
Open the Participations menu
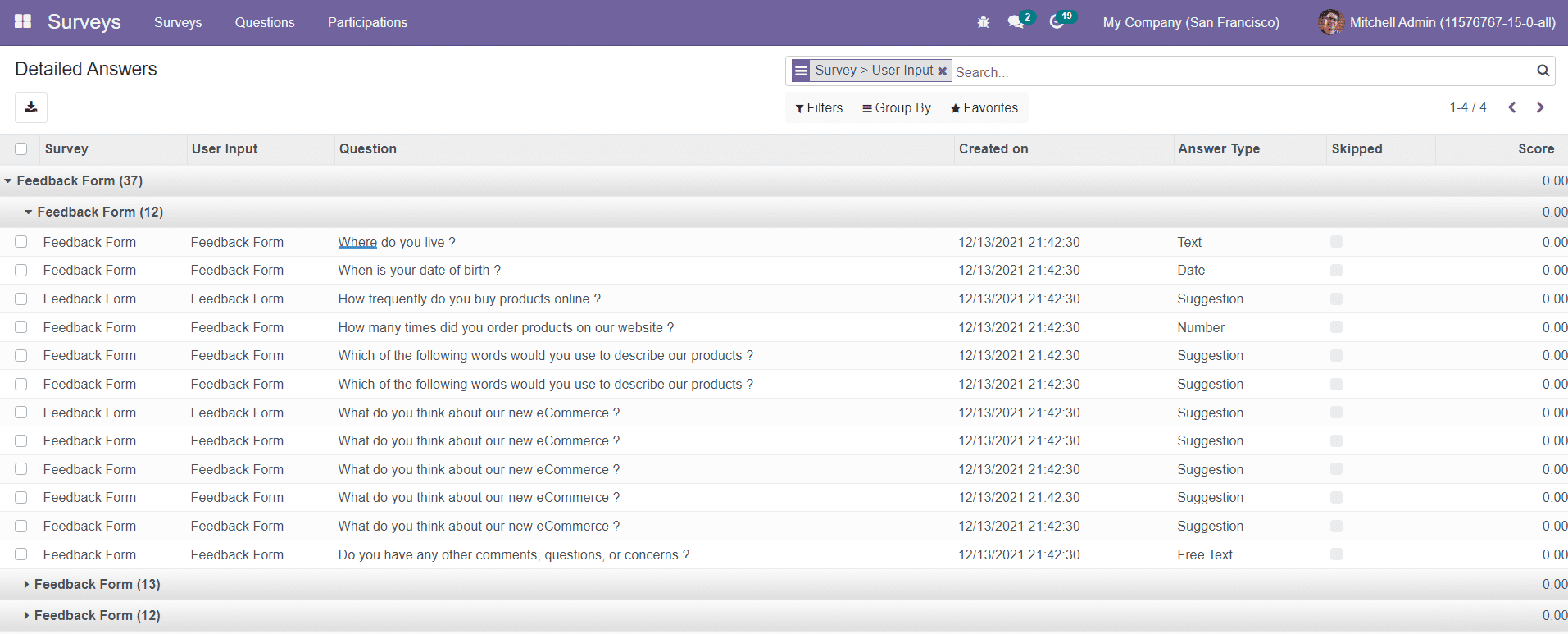367,22
